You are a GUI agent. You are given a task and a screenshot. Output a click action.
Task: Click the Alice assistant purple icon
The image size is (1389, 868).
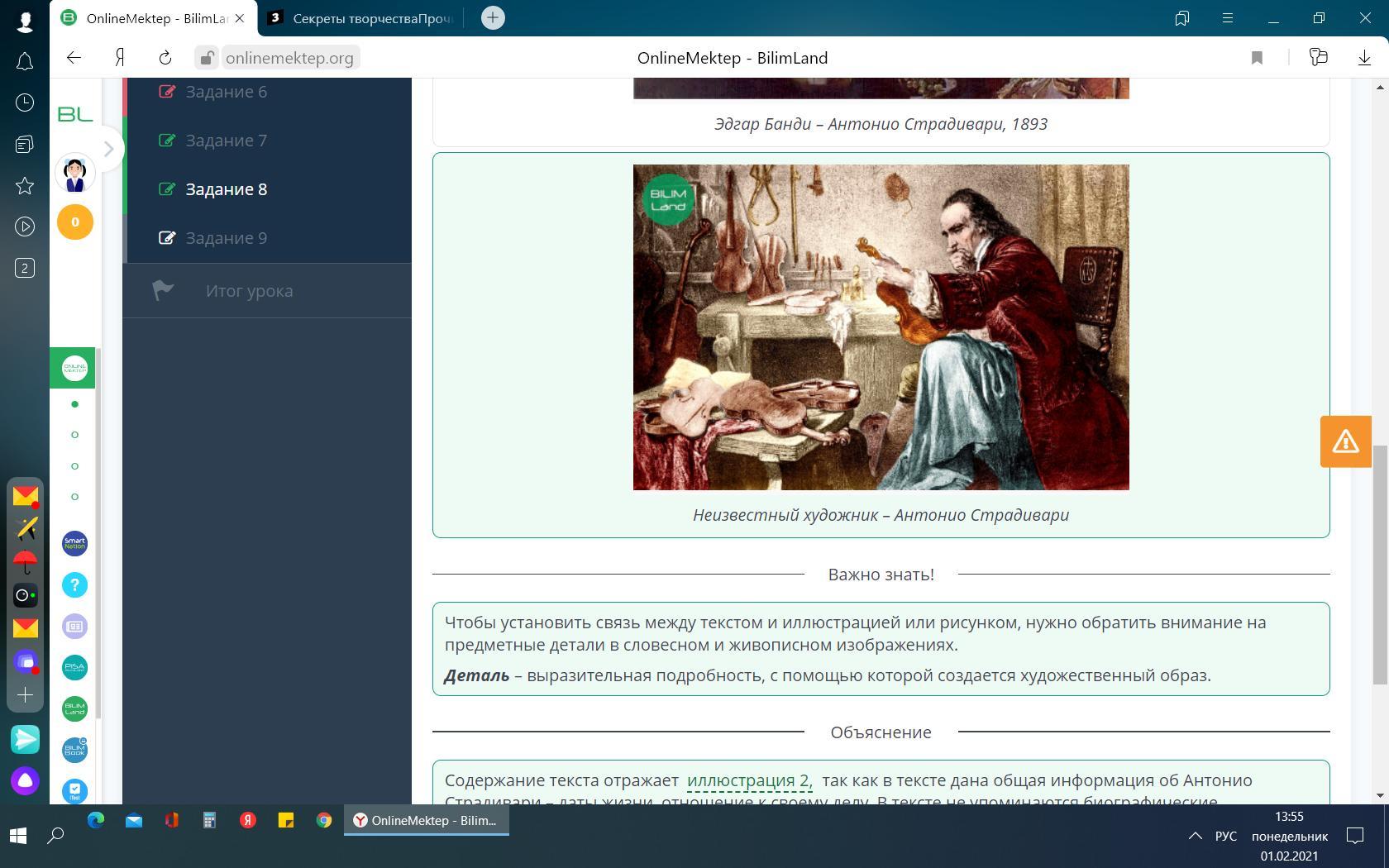tap(25, 780)
